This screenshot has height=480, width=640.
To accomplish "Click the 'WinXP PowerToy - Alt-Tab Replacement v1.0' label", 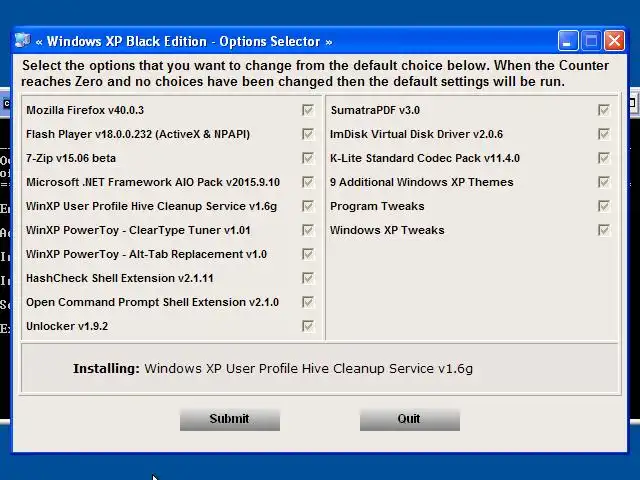I will click(x=146, y=255).
